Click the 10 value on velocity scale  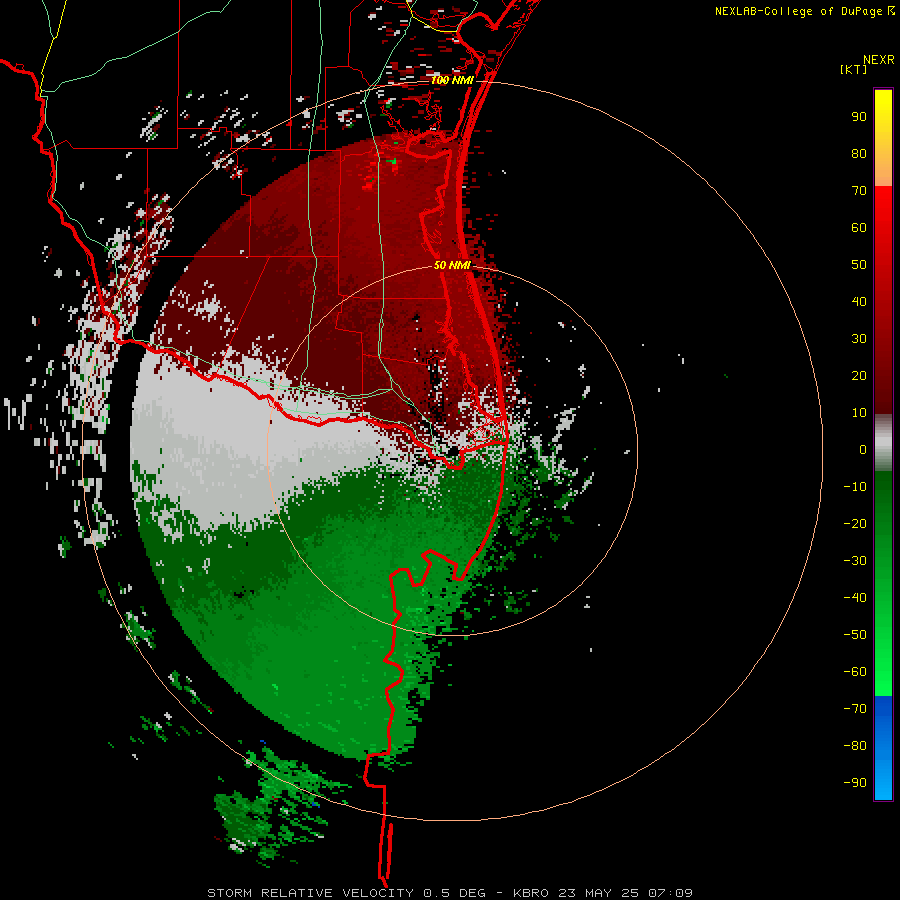(x=859, y=413)
